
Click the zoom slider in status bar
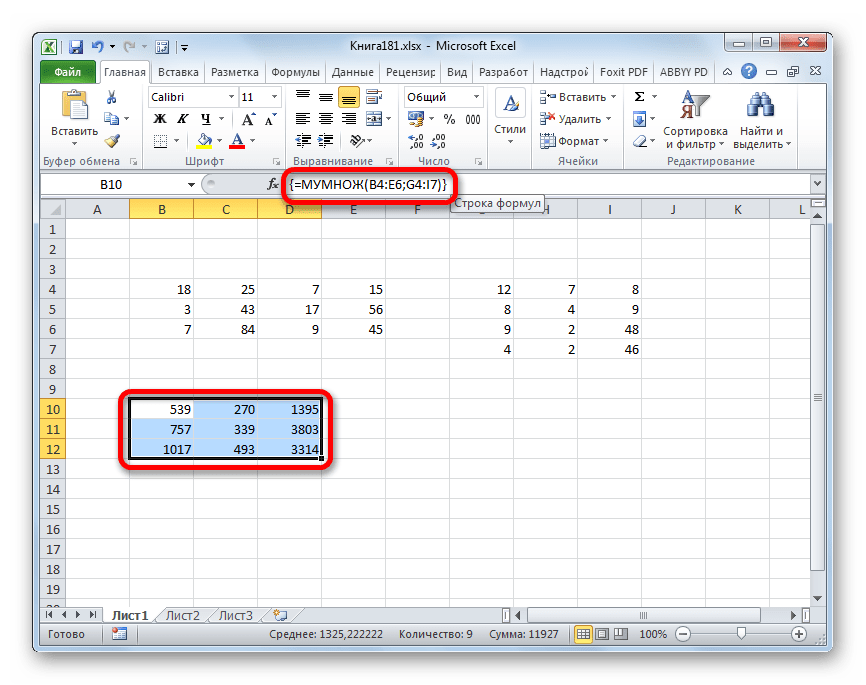741,634
